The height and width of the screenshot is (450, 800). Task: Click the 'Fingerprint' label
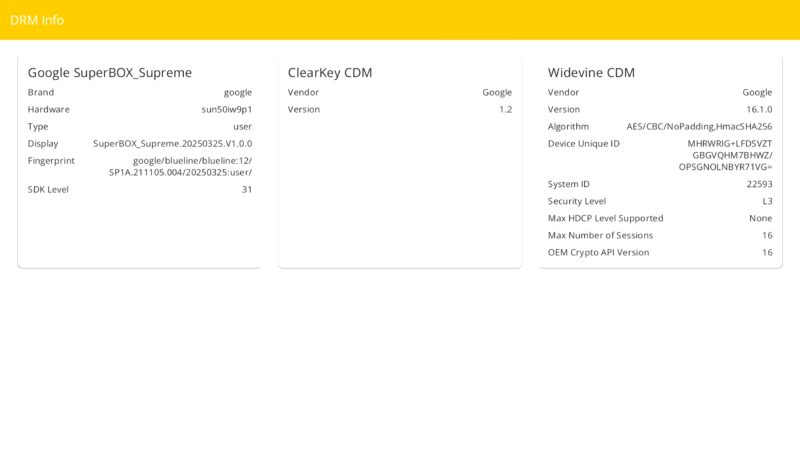tap(51, 161)
